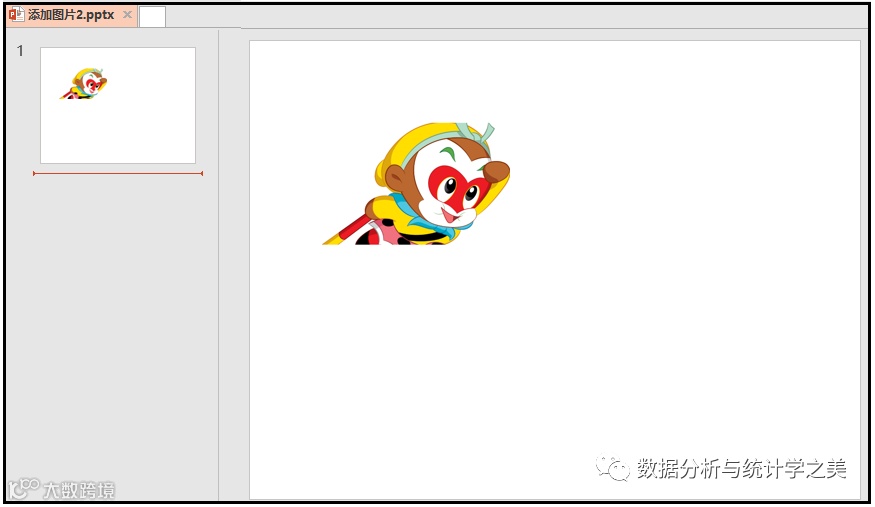Open the blank new tab
875x507 pixels.
click(152, 17)
